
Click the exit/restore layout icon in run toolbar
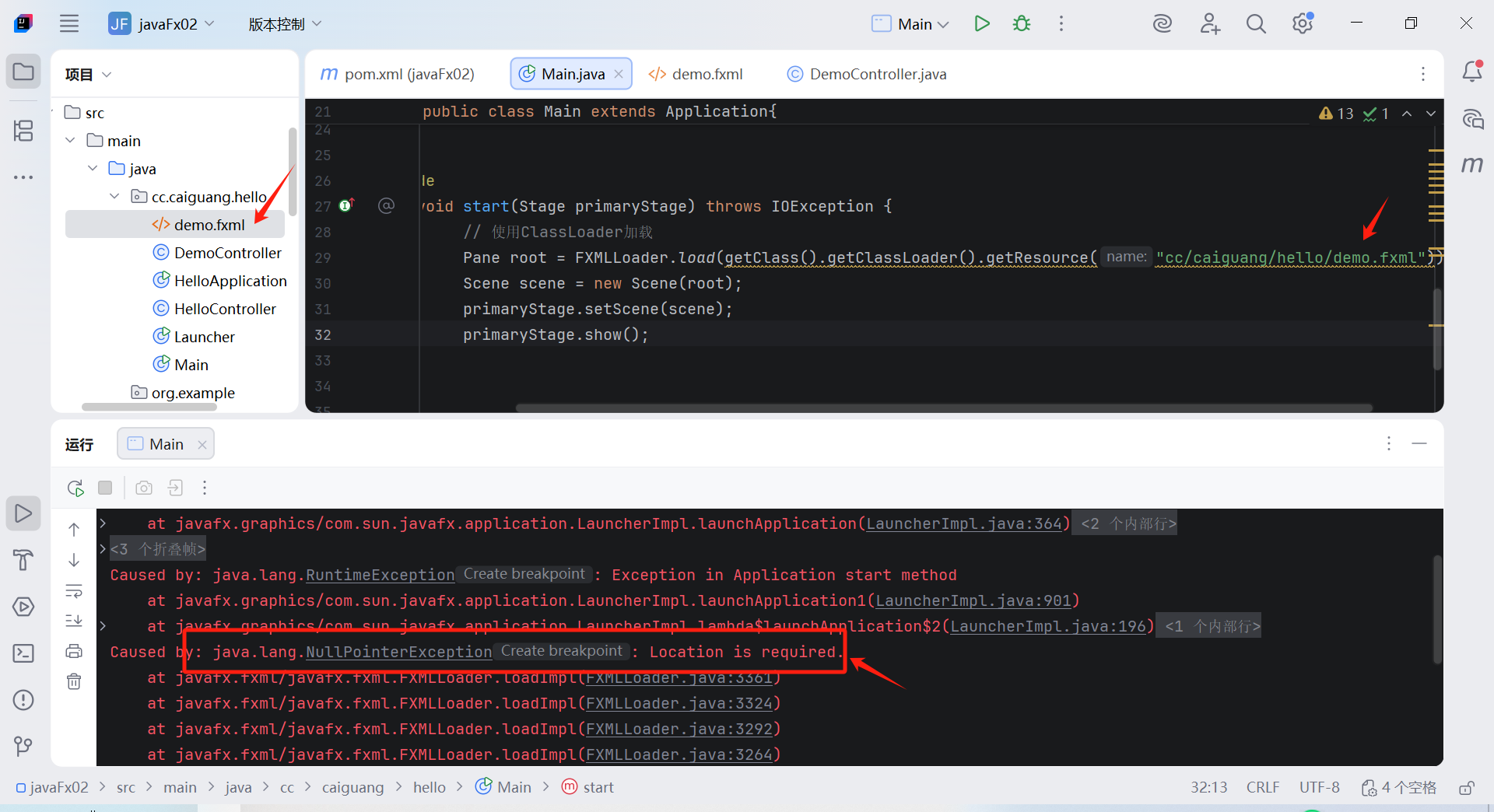(175, 488)
